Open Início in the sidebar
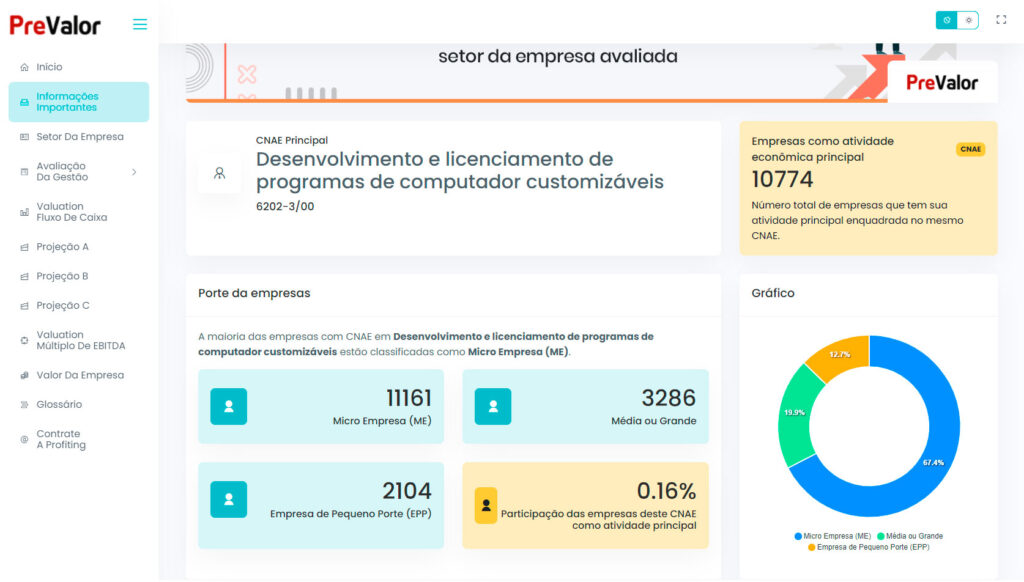The image size is (1024, 582). (49, 67)
